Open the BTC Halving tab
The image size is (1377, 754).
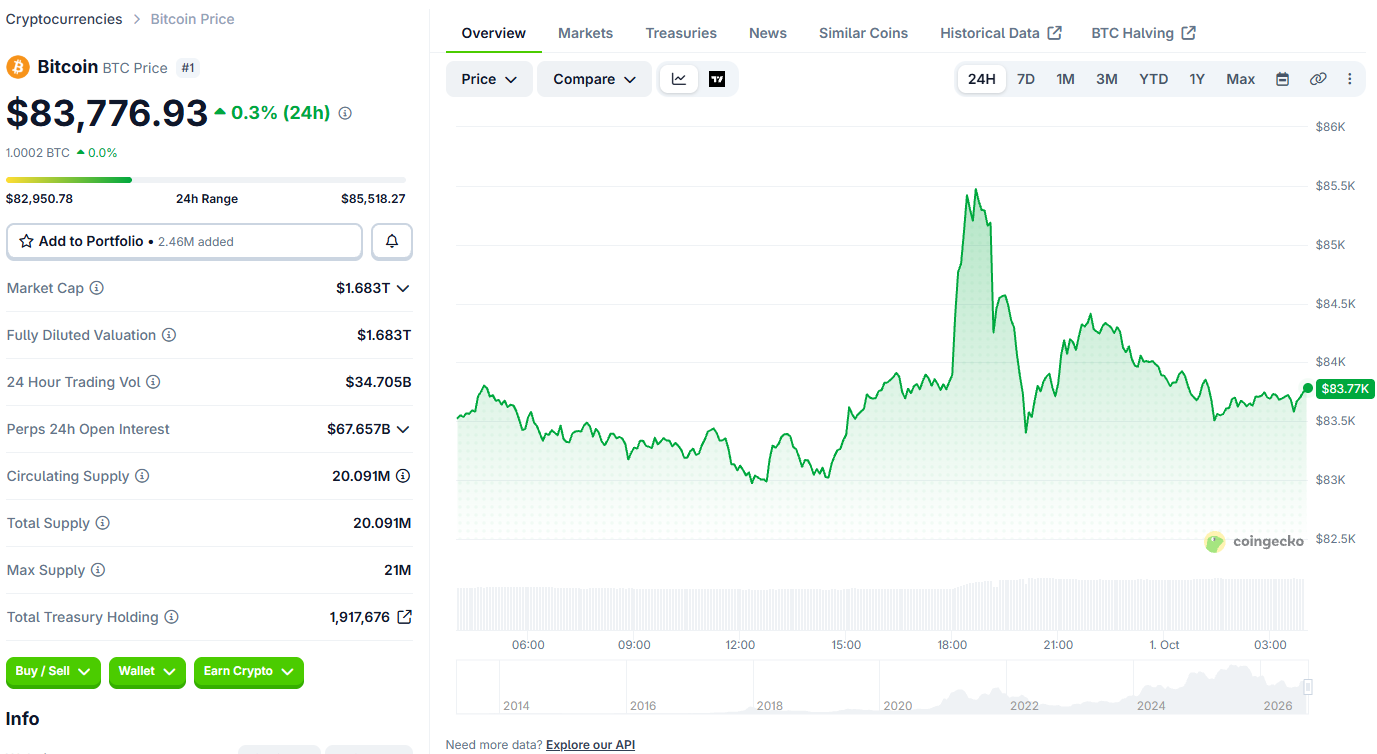click(x=1144, y=33)
